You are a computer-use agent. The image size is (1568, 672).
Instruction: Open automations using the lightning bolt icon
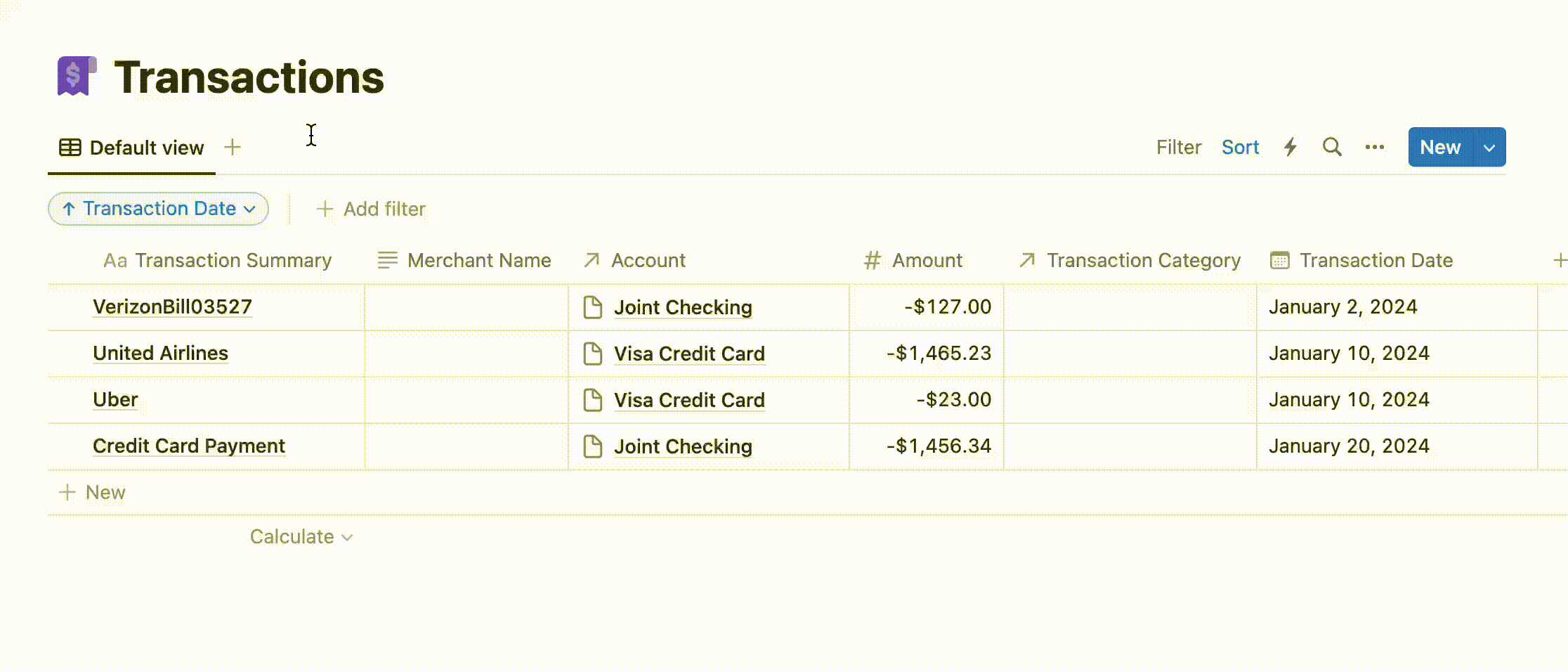tap(1289, 147)
